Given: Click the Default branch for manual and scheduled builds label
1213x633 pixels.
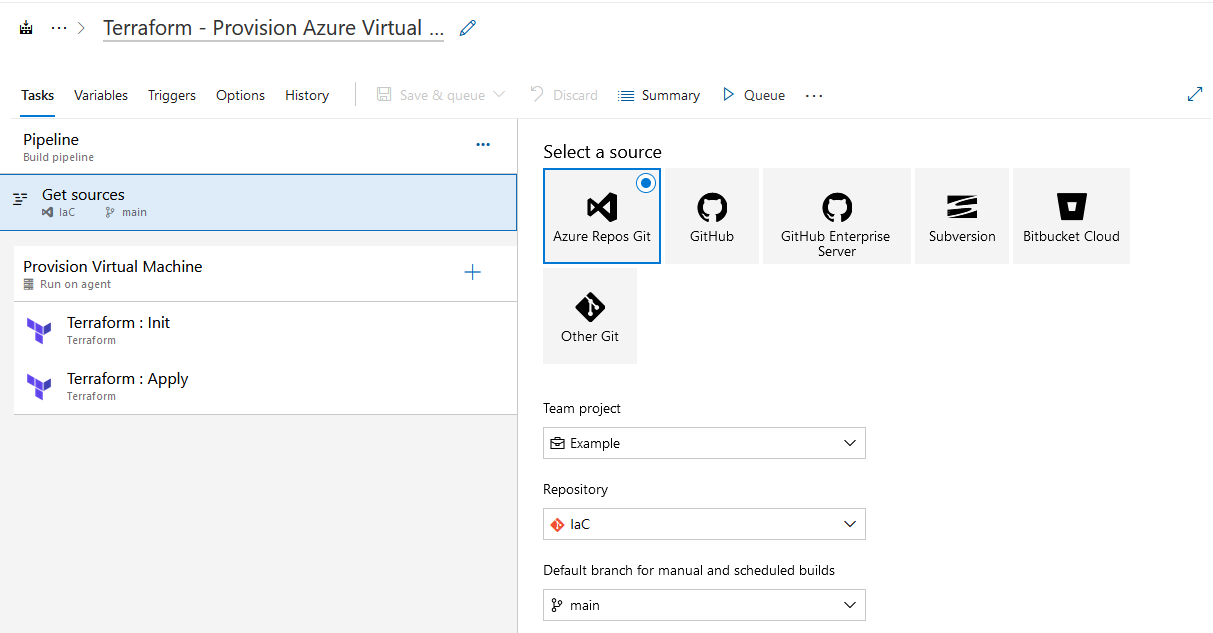Looking at the screenshot, I should pos(689,571).
